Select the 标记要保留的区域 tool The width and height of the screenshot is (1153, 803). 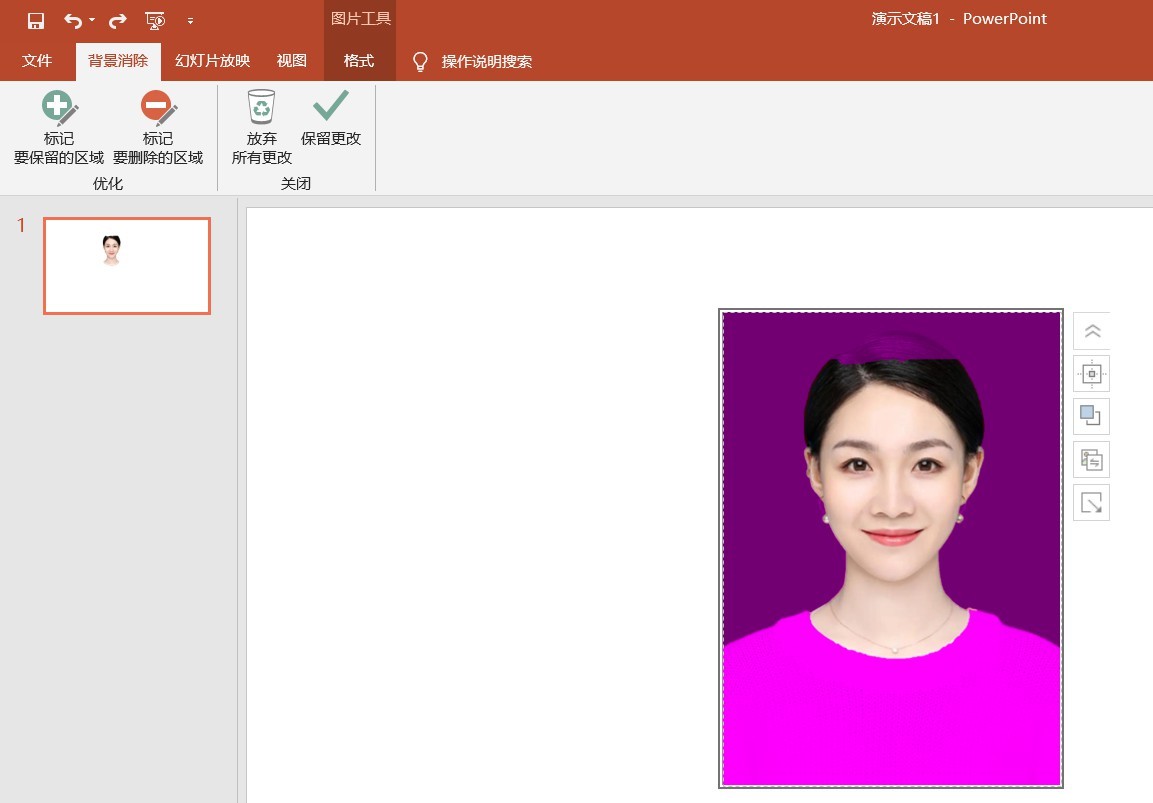[59, 125]
